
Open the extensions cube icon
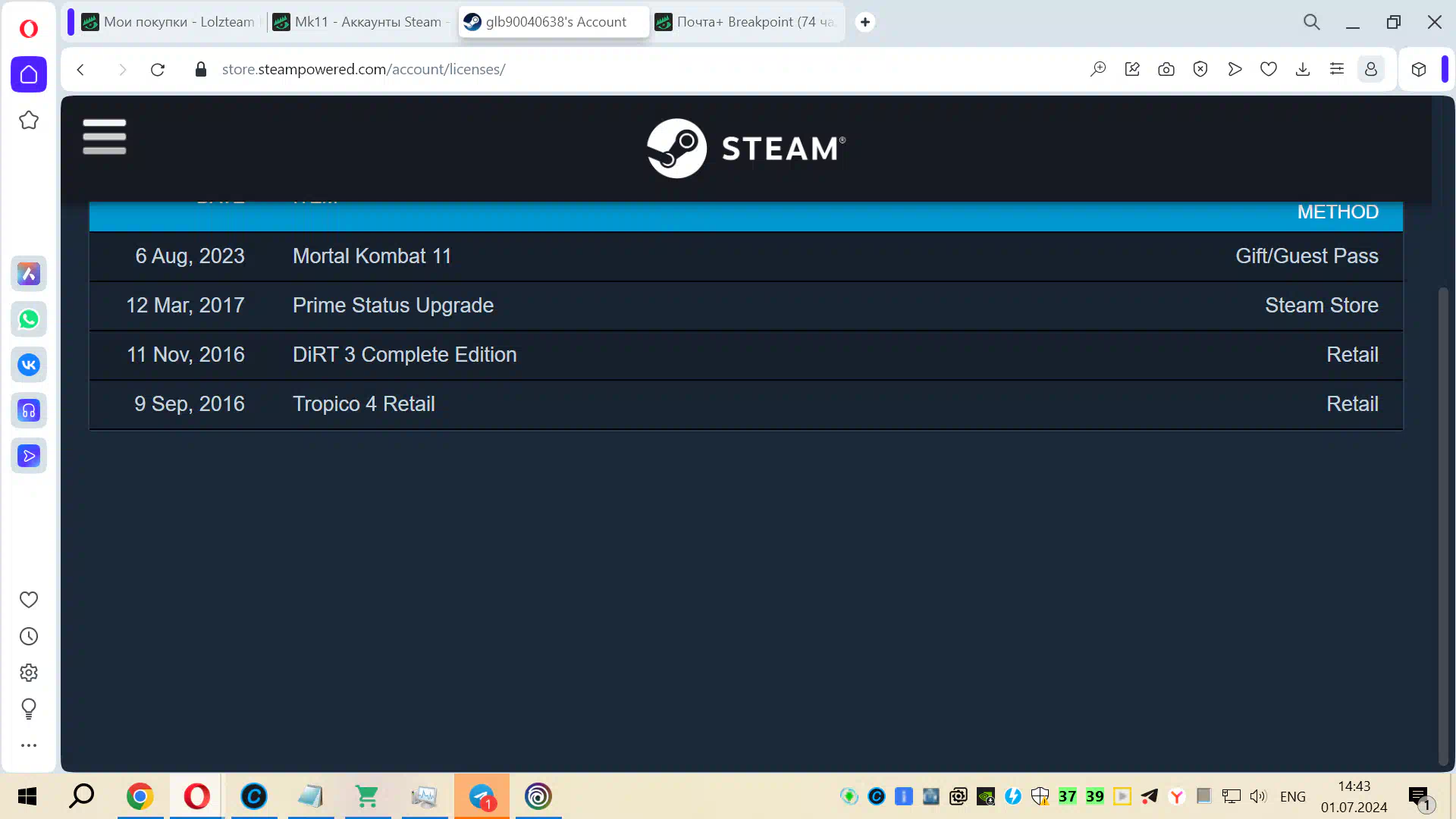(1419, 70)
